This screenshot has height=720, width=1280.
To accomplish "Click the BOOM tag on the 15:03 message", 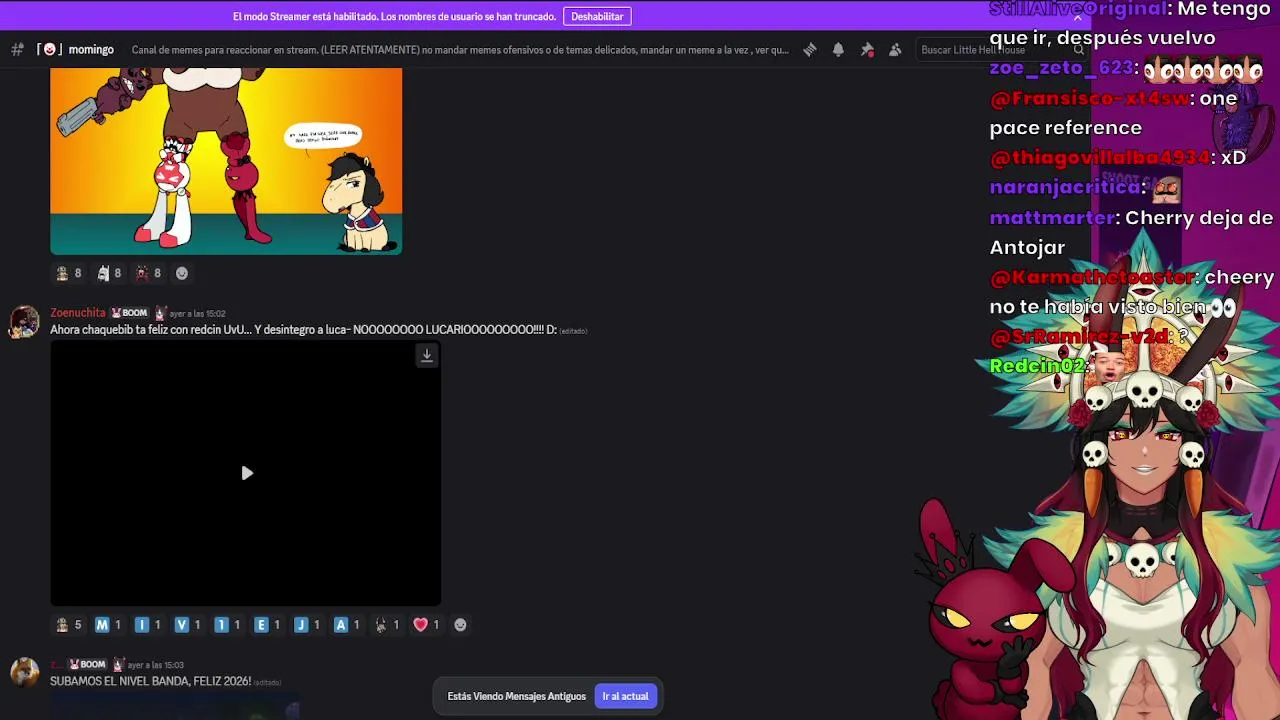I will click(x=87, y=664).
